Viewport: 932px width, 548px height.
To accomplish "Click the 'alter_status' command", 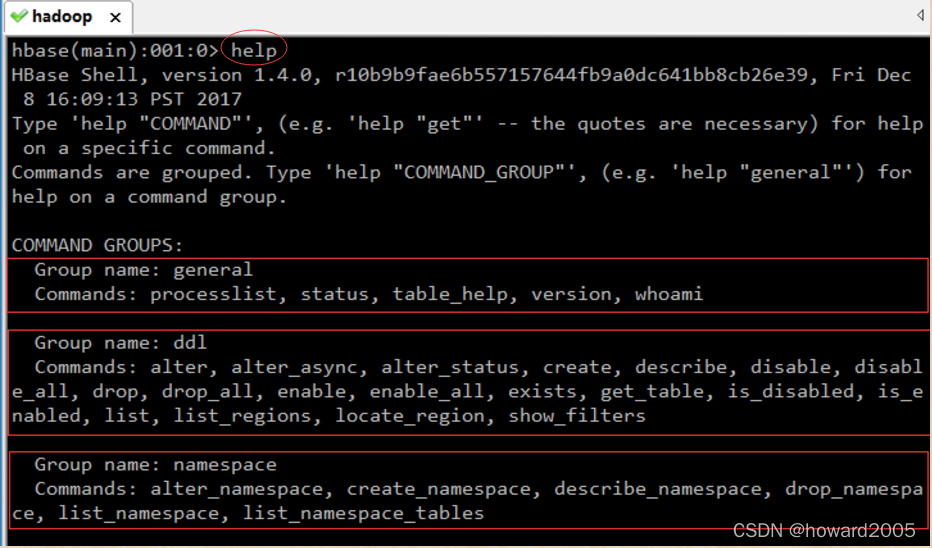I will [450, 367].
